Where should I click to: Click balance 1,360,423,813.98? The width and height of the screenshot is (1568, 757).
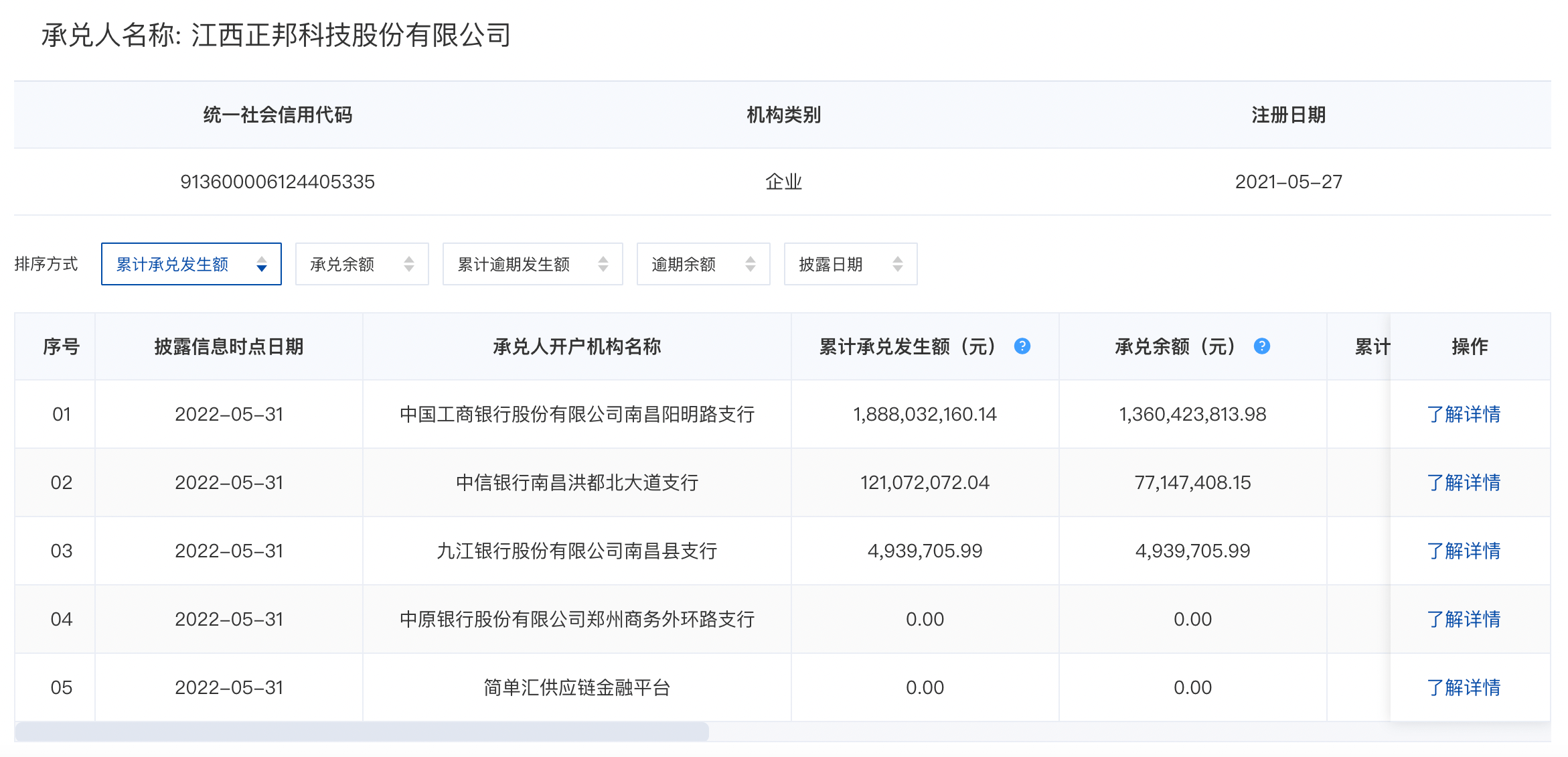point(1192,414)
